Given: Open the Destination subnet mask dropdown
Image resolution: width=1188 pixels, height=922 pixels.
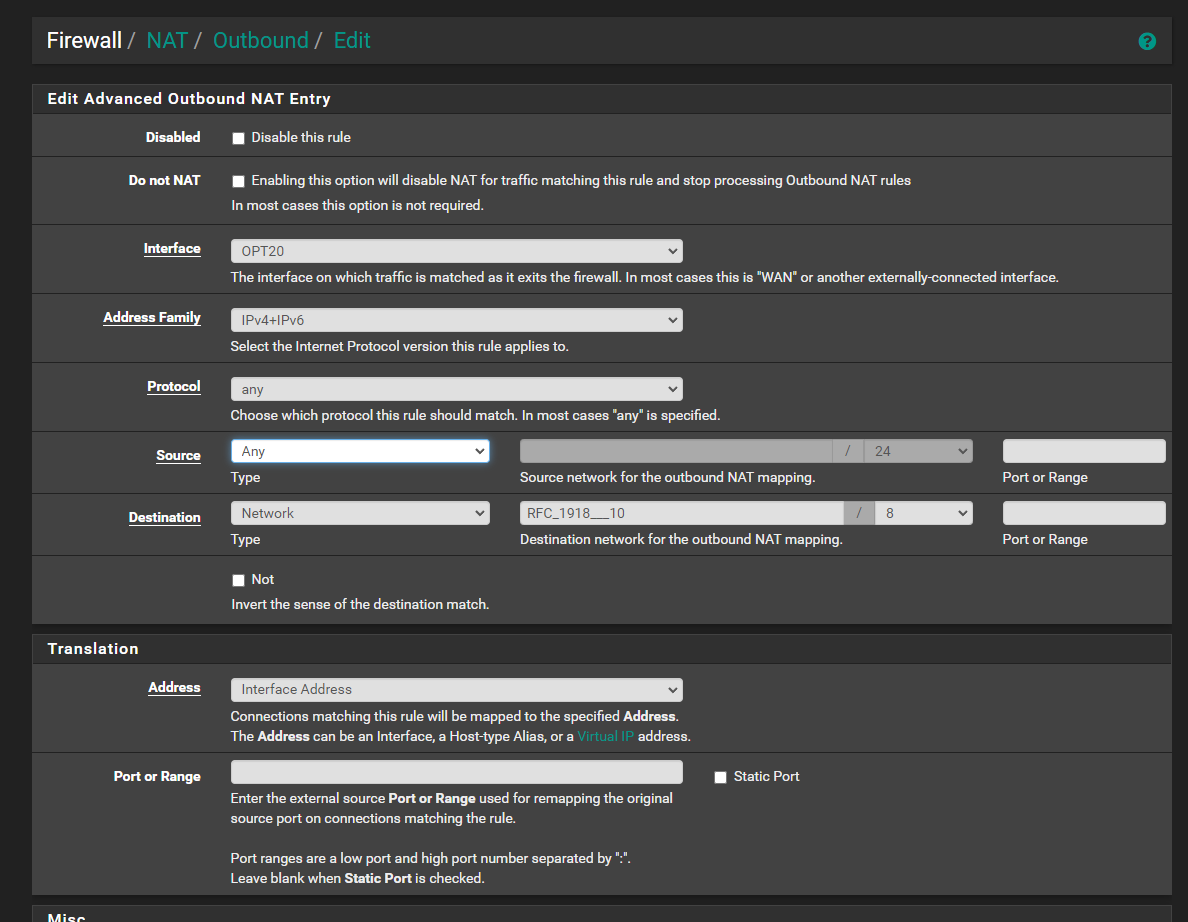Looking at the screenshot, I should (x=923, y=513).
